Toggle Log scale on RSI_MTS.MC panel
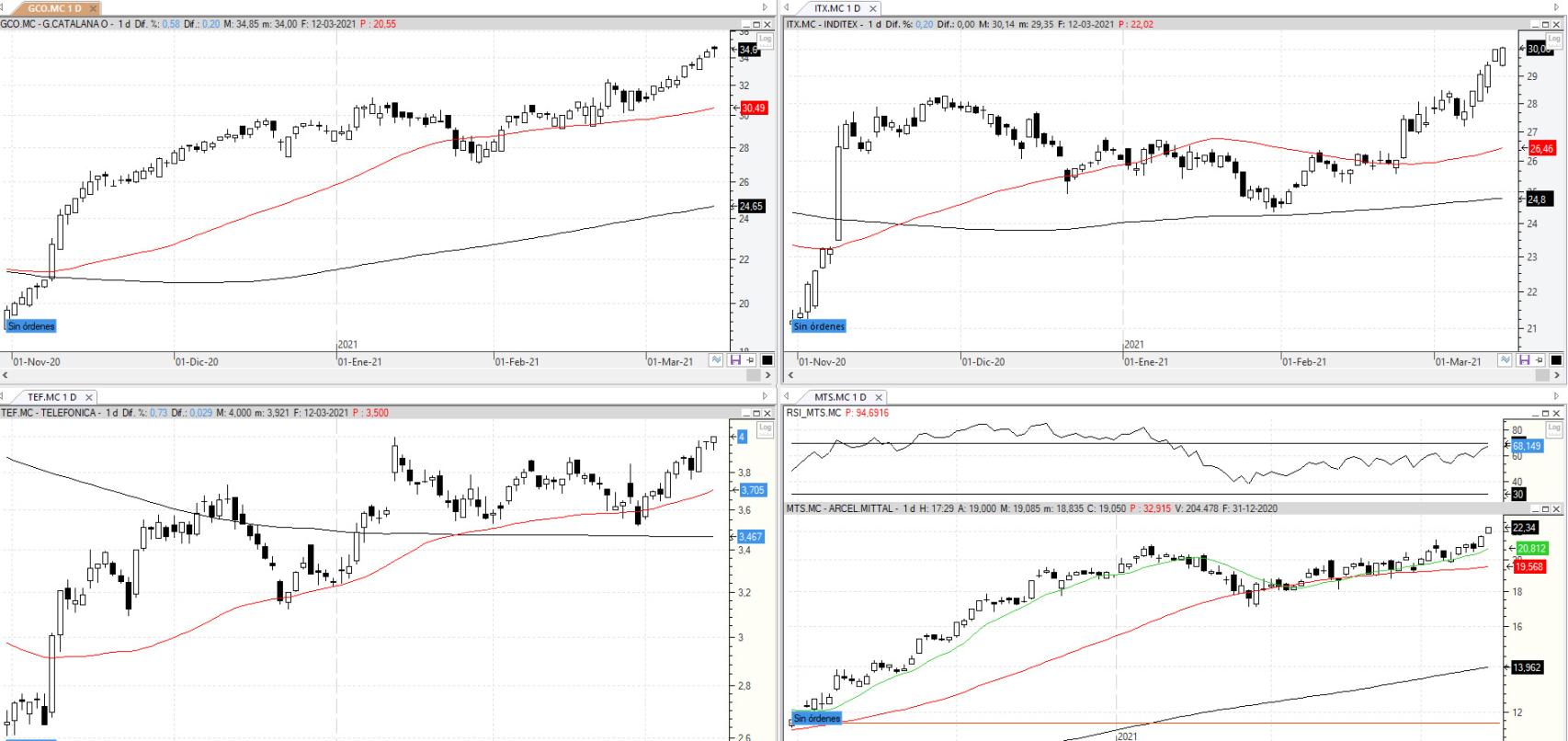Screen dimensions: 1568x741 (x=1554, y=428)
